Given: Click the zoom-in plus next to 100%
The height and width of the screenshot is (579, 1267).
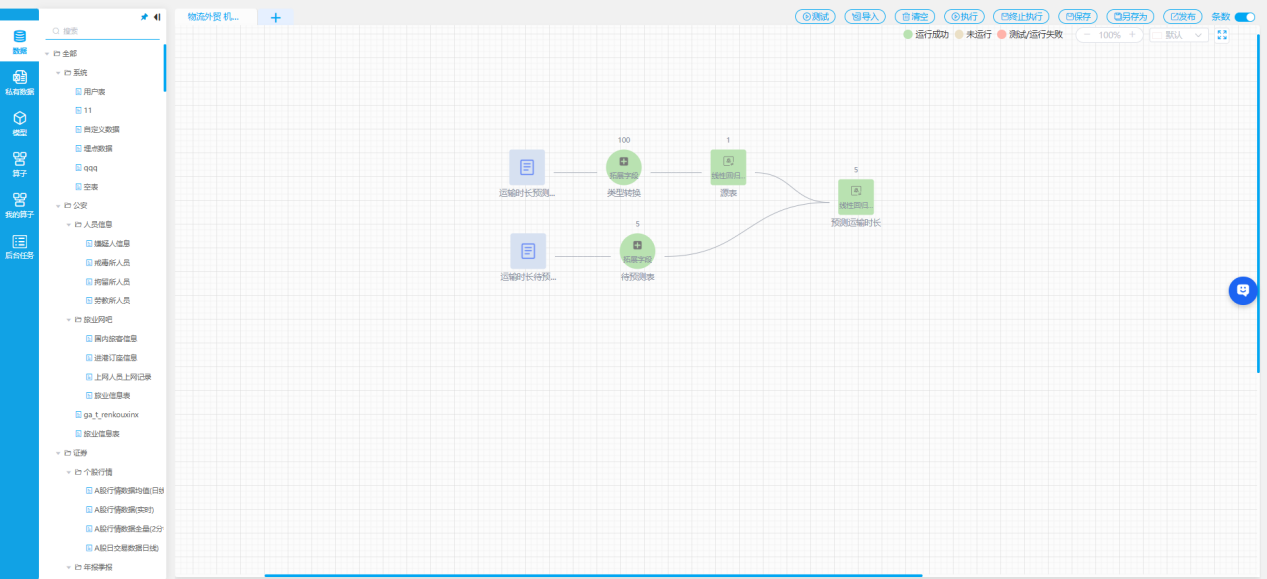Looking at the screenshot, I should pyautogui.click(x=1132, y=35).
